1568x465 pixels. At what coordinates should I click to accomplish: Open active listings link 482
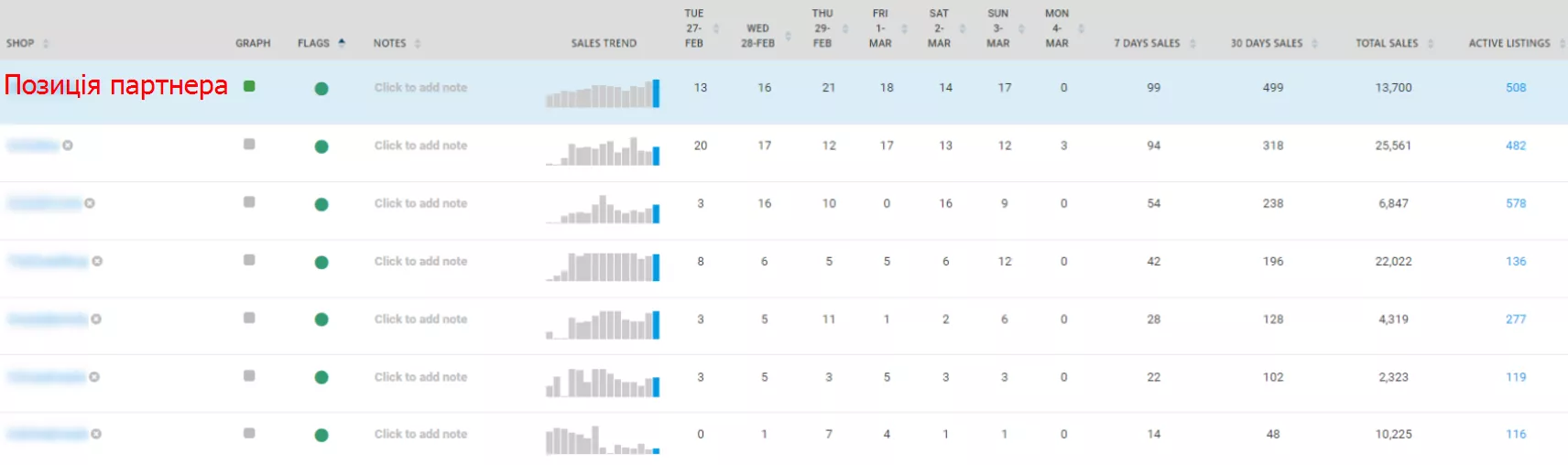point(1516,146)
